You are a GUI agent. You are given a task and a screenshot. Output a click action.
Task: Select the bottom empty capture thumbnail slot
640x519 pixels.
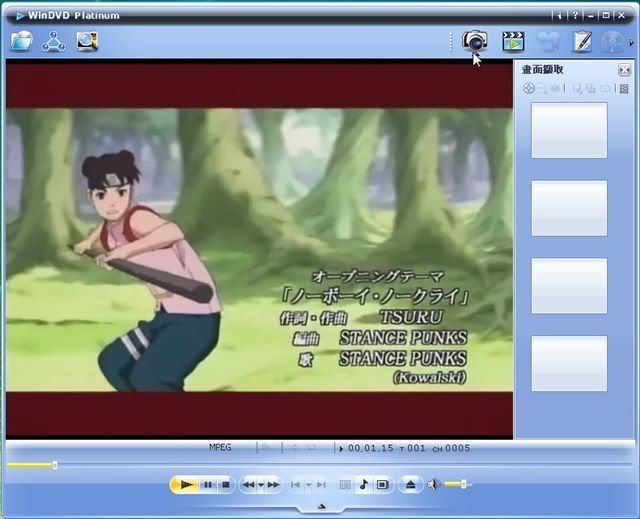coord(569,363)
